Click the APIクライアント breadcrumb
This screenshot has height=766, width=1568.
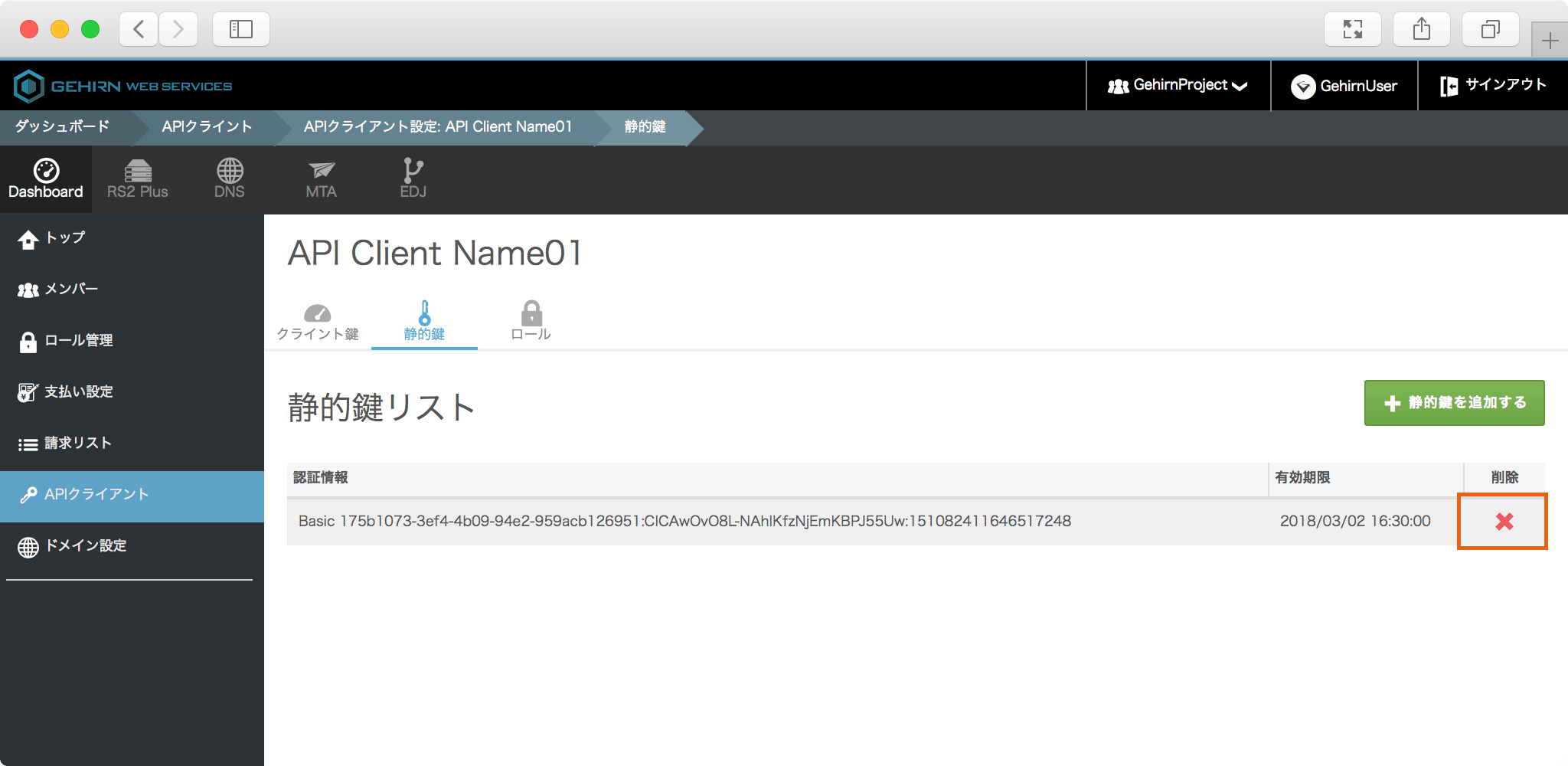[x=207, y=127]
